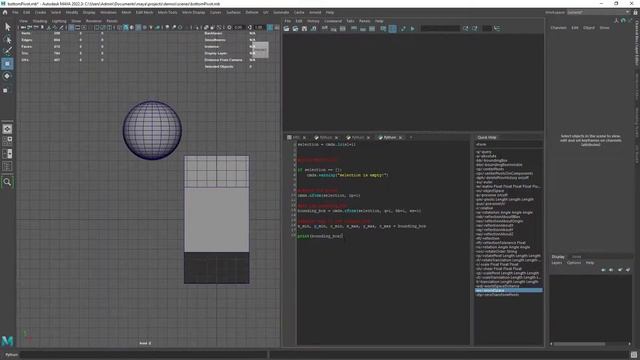Switch to the Scale tool in toolbox
This screenshot has height=360, width=640.
(6, 90)
